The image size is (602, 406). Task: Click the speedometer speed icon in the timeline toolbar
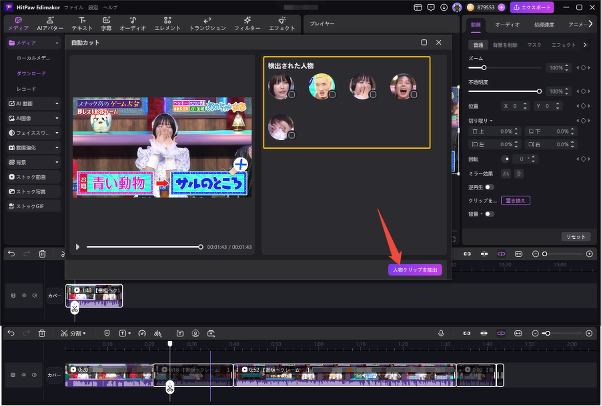(142, 333)
